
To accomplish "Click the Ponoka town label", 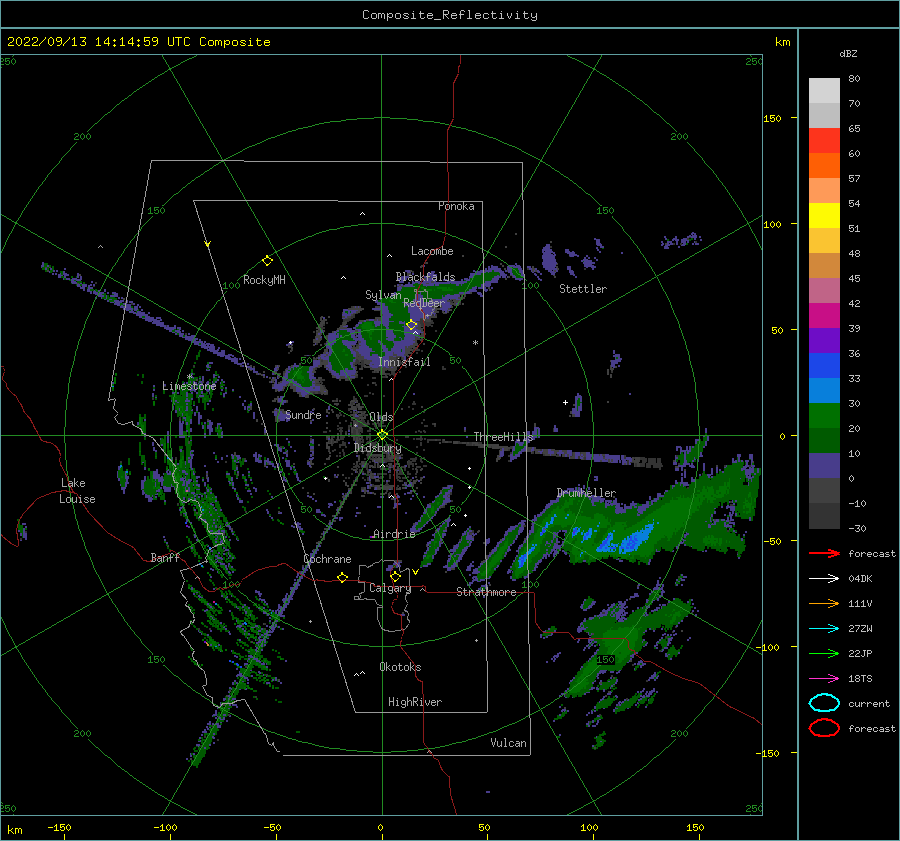I will pyautogui.click(x=456, y=206).
